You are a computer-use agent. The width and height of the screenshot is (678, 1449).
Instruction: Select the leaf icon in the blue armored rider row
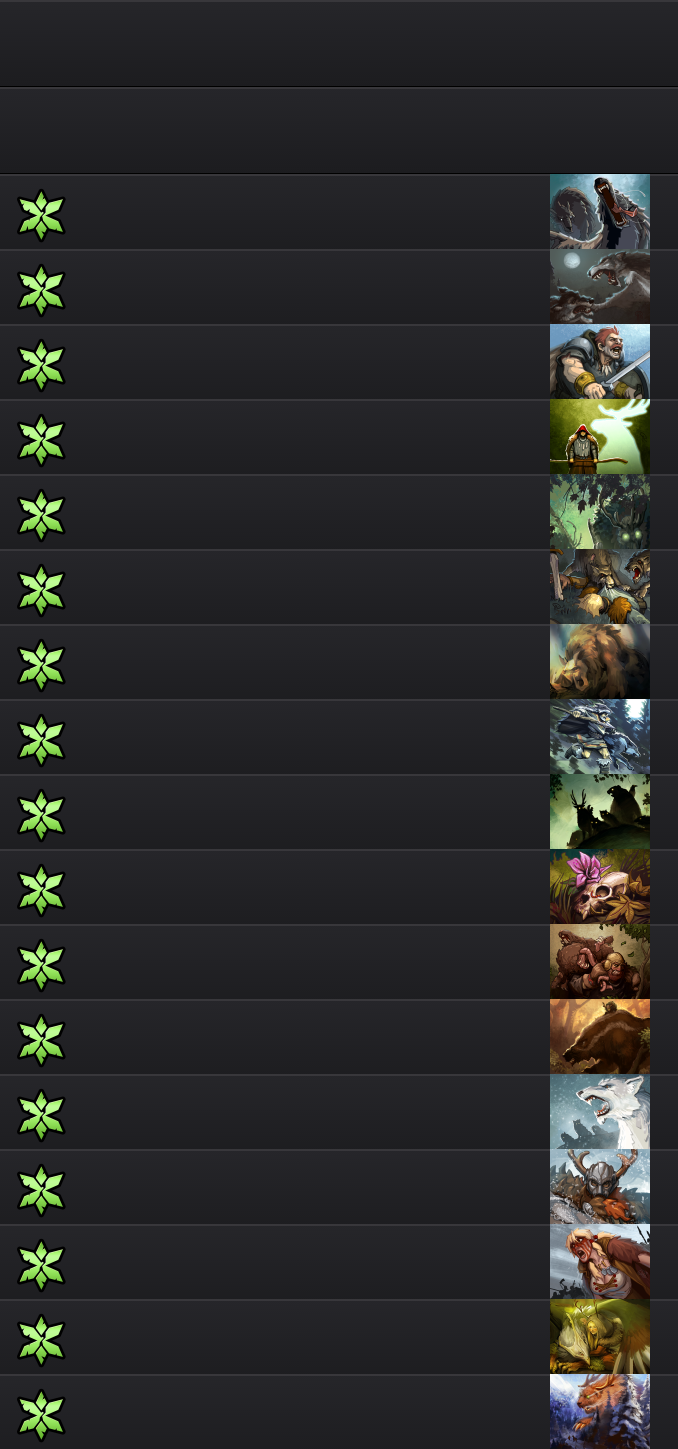(41, 740)
